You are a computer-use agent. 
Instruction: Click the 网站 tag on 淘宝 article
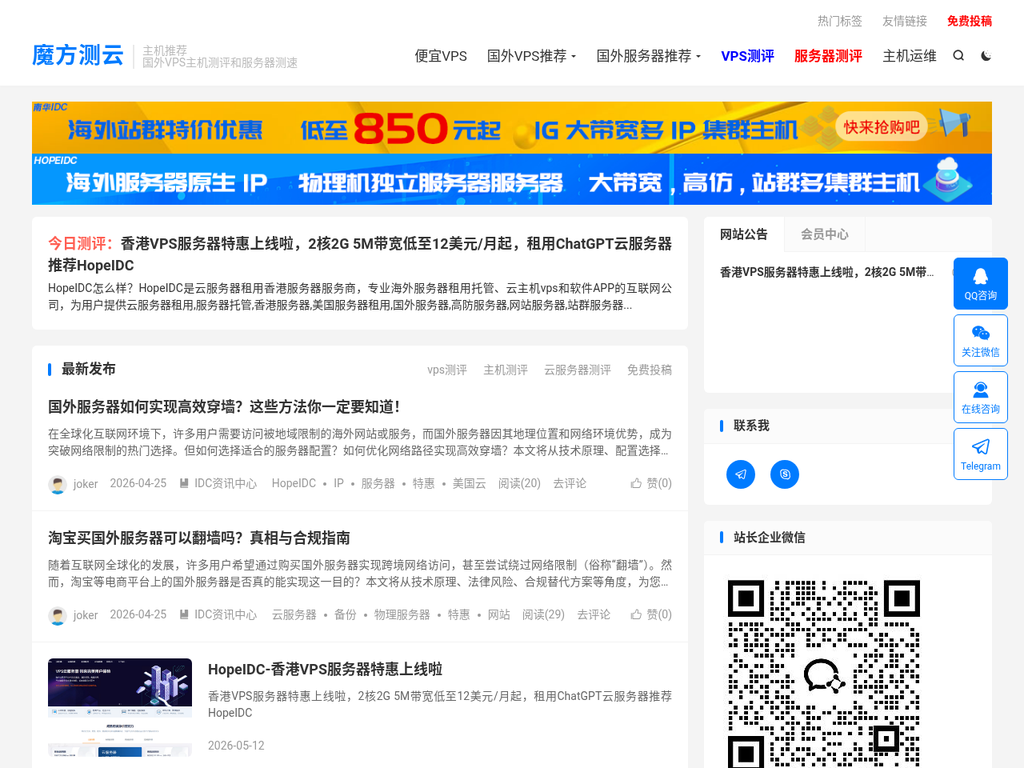(x=498, y=615)
